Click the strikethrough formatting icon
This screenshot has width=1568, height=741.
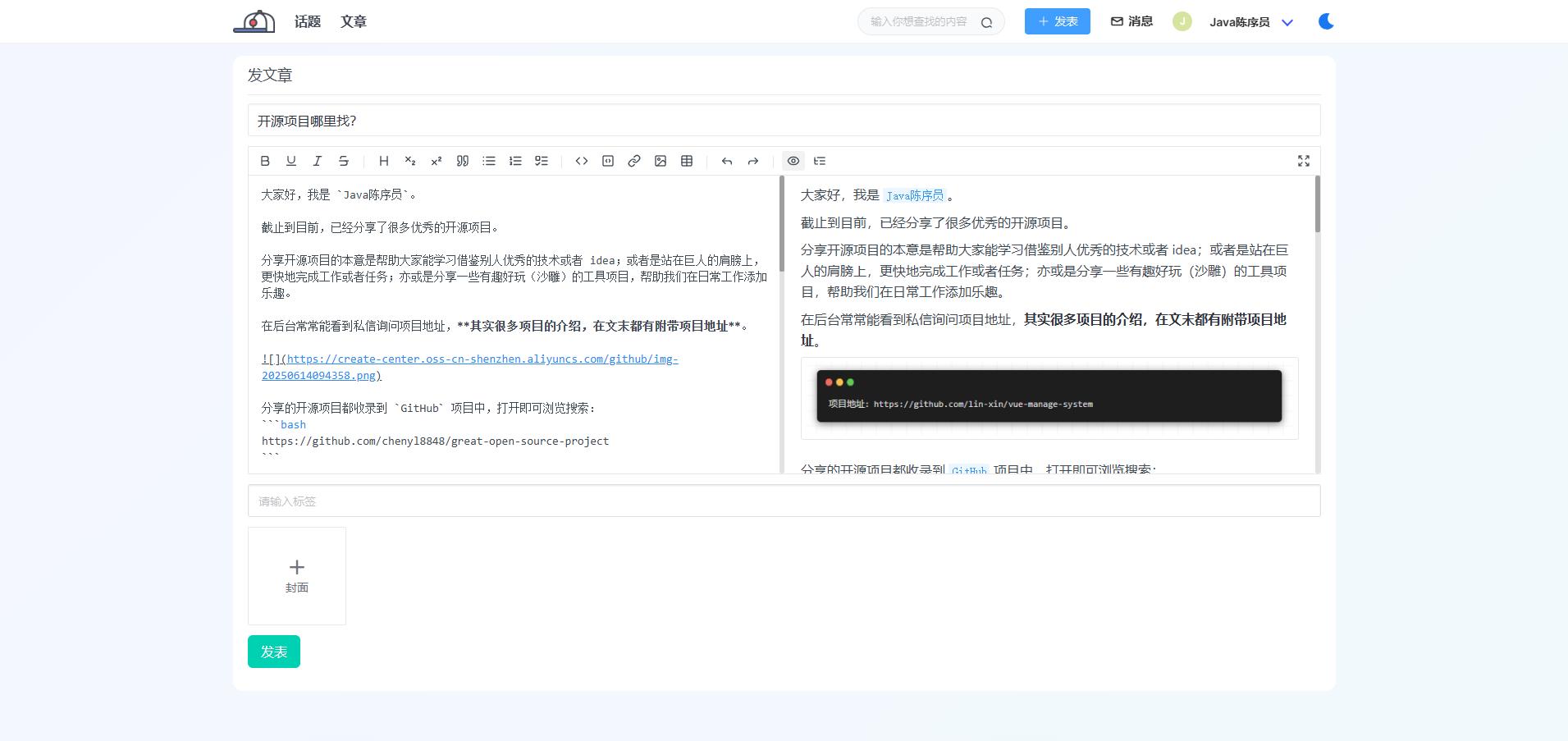pos(344,161)
